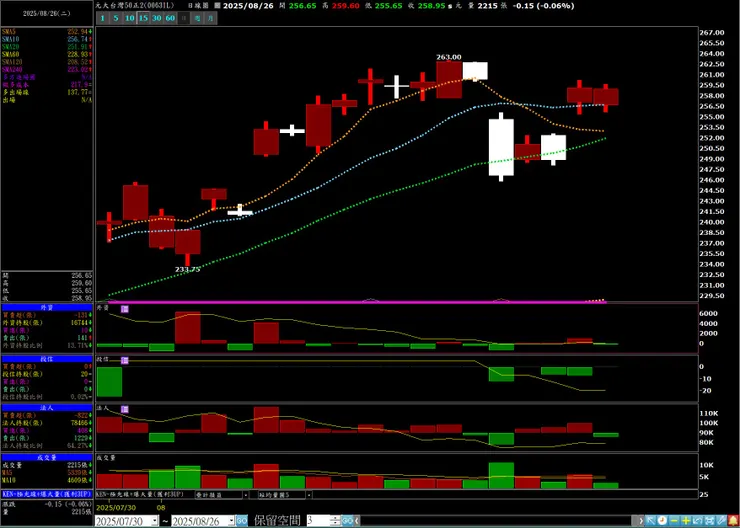Select the weekly (週) chart tab
Screen dimensions: 740x528
[197, 18]
